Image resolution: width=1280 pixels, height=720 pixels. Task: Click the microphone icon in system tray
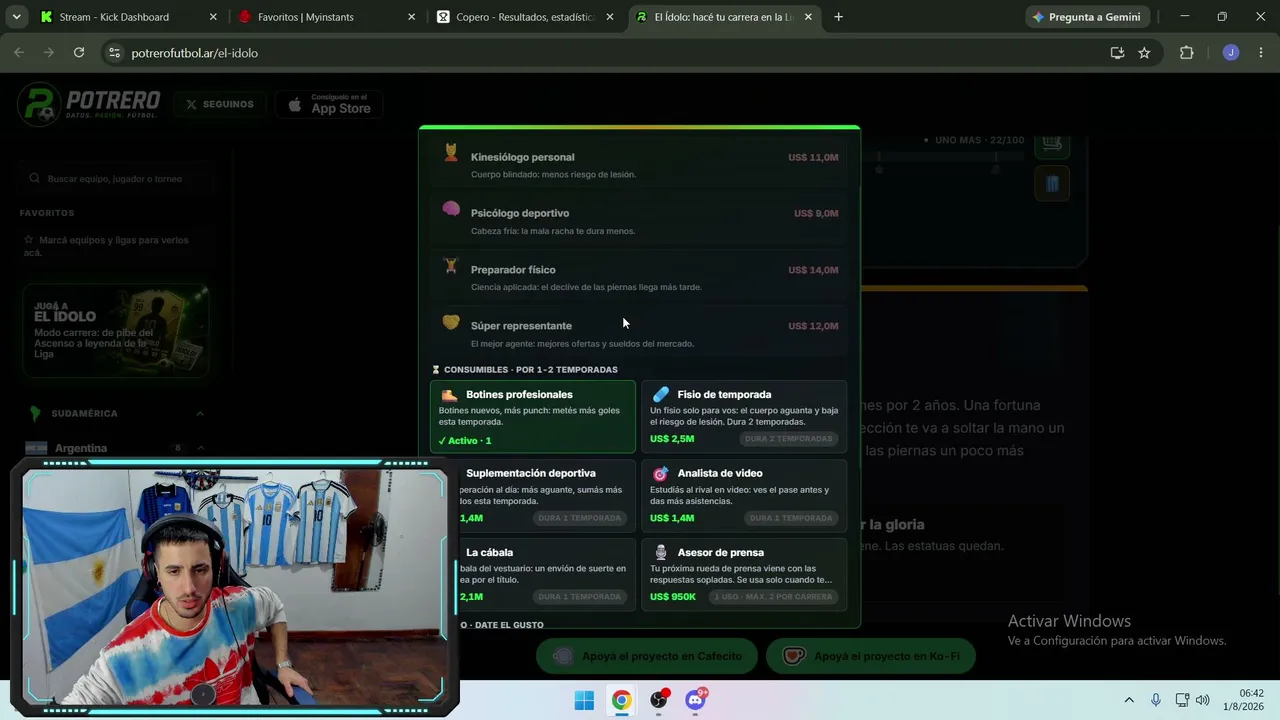coord(1156,700)
